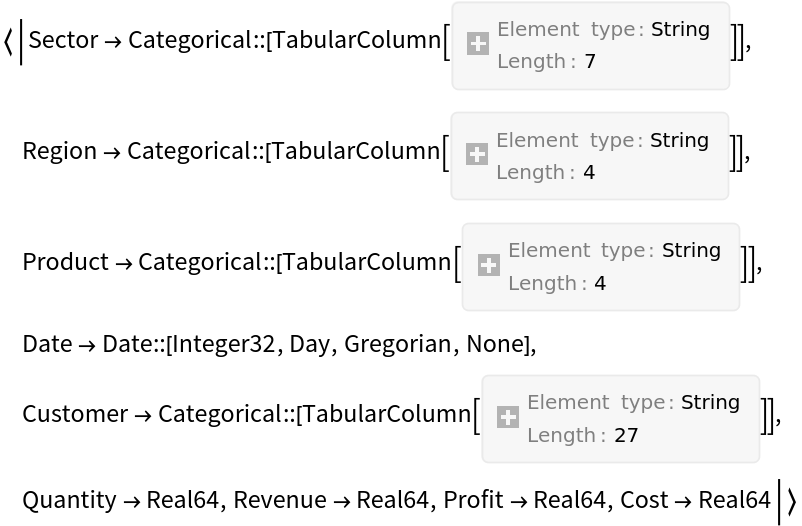802x526 pixels.
Task: Click the Length label next to 27
Action: point(562,435)
